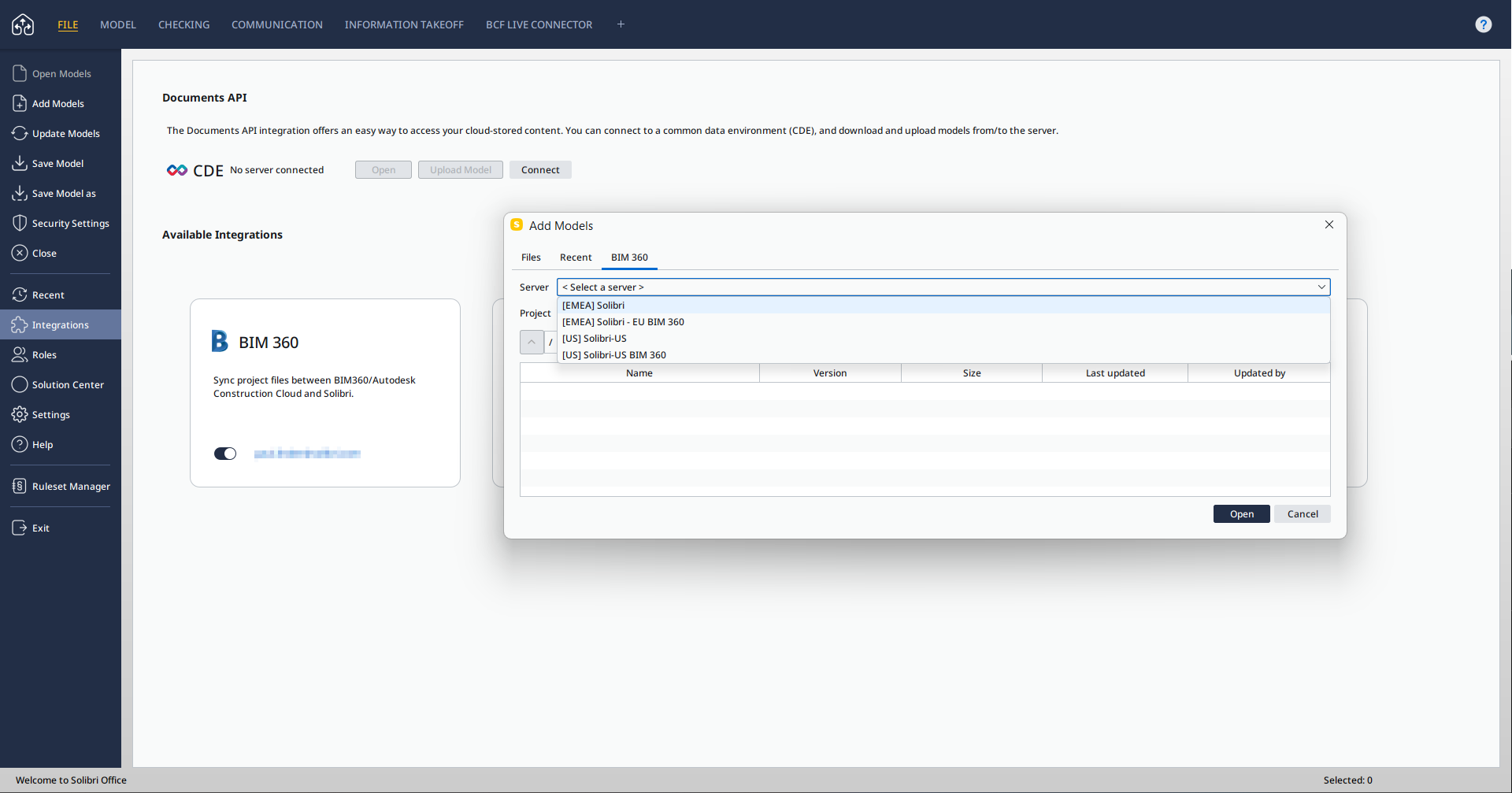
Task: Sort by the Updated by column header
Action: (1259, 373)
